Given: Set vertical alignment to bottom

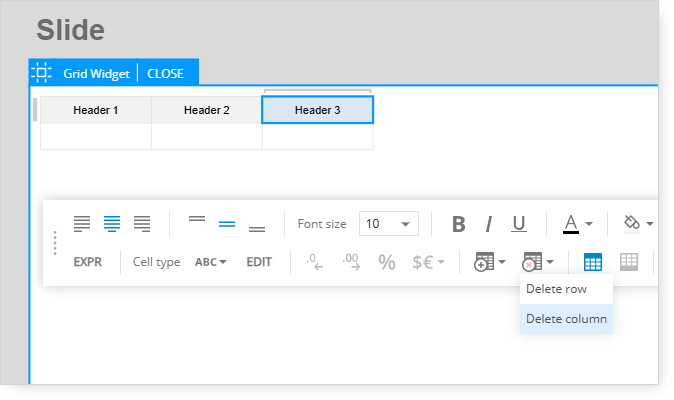Looking at the screenshot, I should pos(257,229).
